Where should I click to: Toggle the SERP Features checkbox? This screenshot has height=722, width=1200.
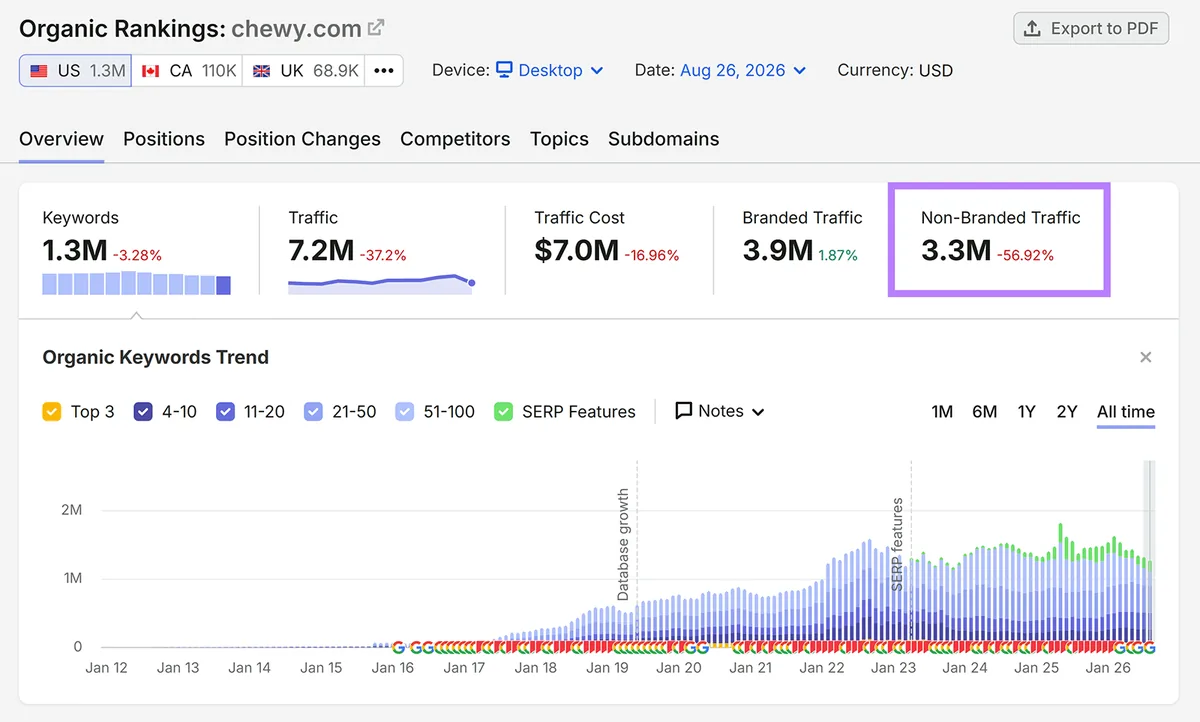[504, 412]
